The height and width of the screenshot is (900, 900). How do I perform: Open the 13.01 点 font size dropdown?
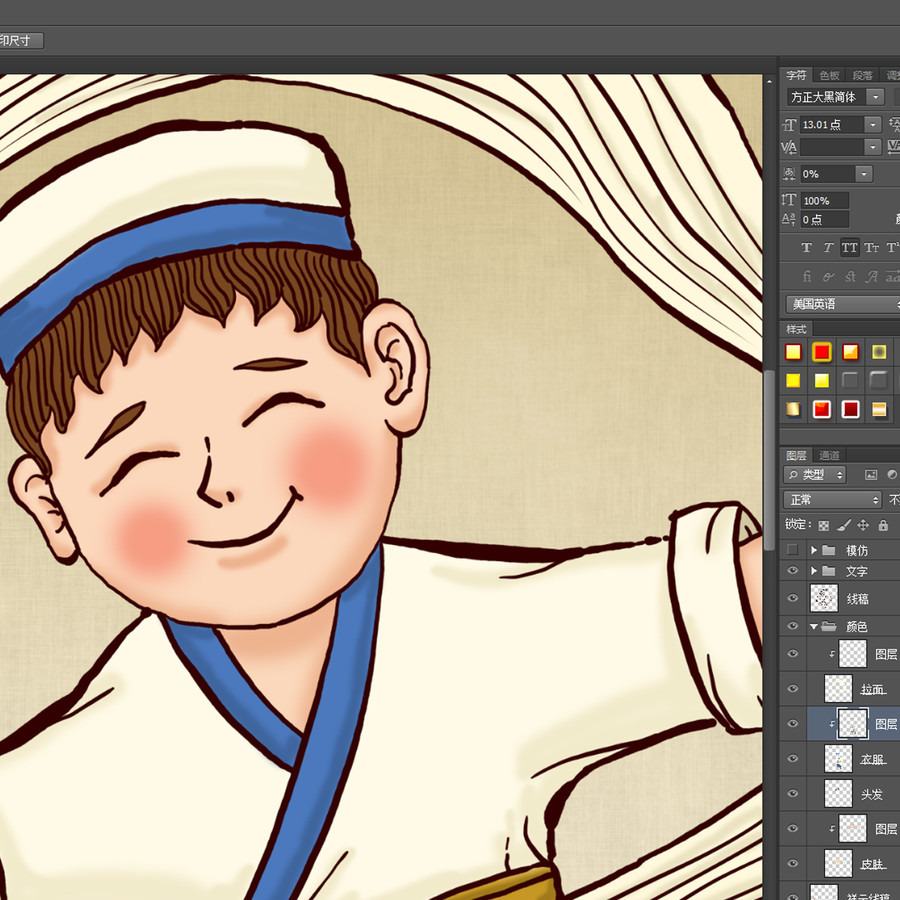point(872,125)
